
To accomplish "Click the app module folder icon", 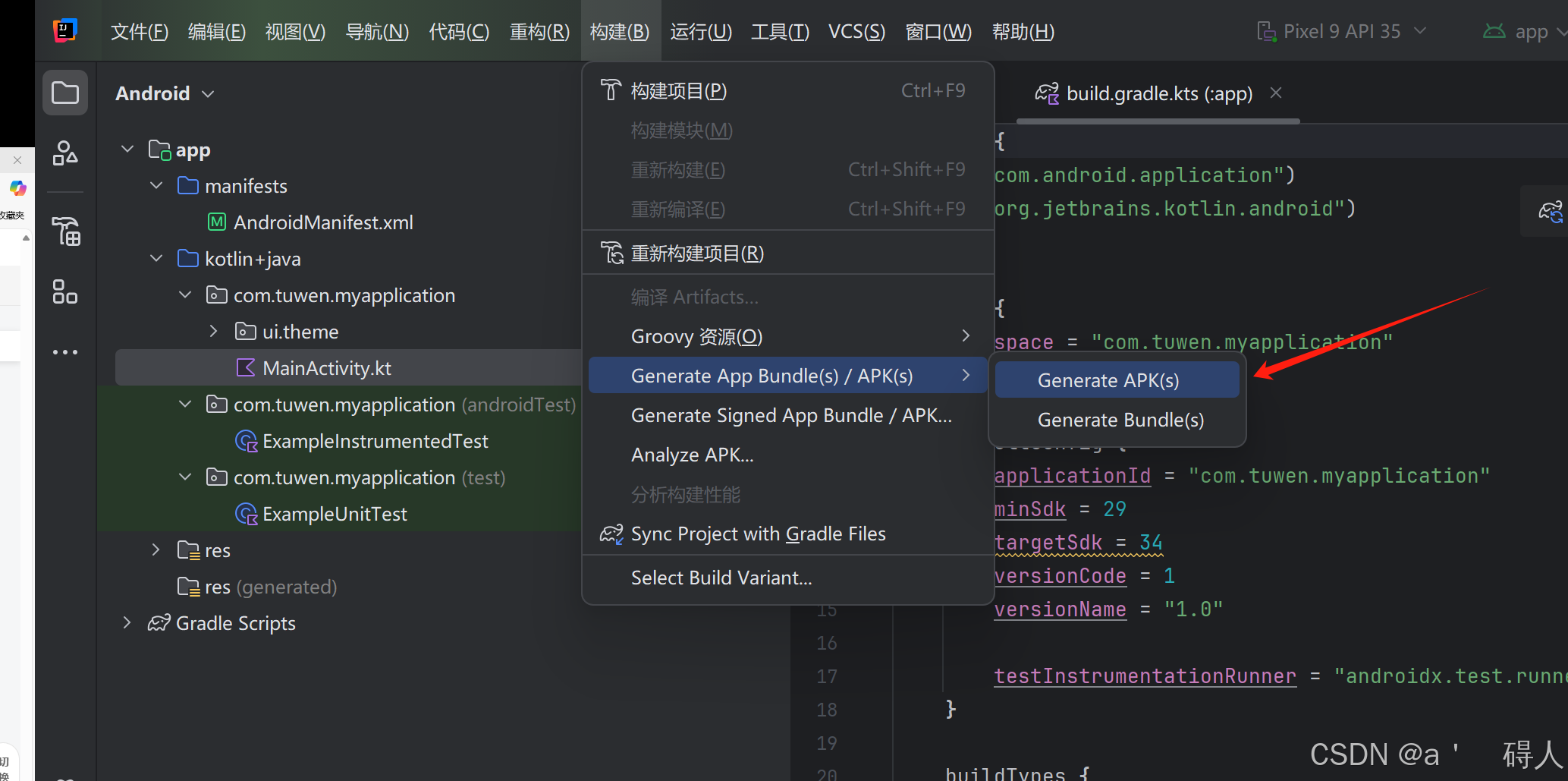I will [159, 150].
